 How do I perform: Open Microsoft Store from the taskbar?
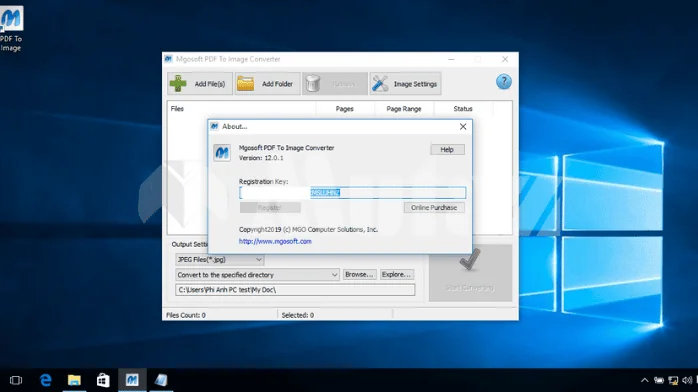pyautogui.click(x=103, y=380)
